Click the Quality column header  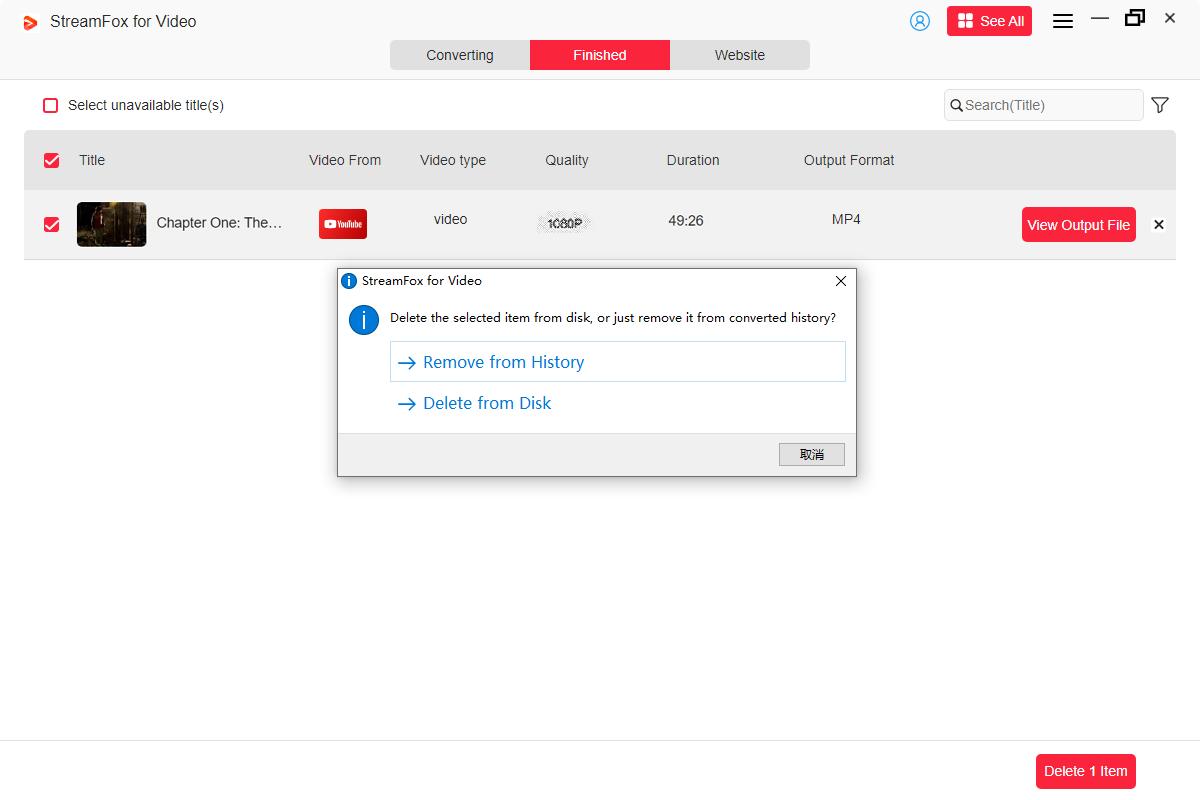pyautogui.click(x=567, y=160)
